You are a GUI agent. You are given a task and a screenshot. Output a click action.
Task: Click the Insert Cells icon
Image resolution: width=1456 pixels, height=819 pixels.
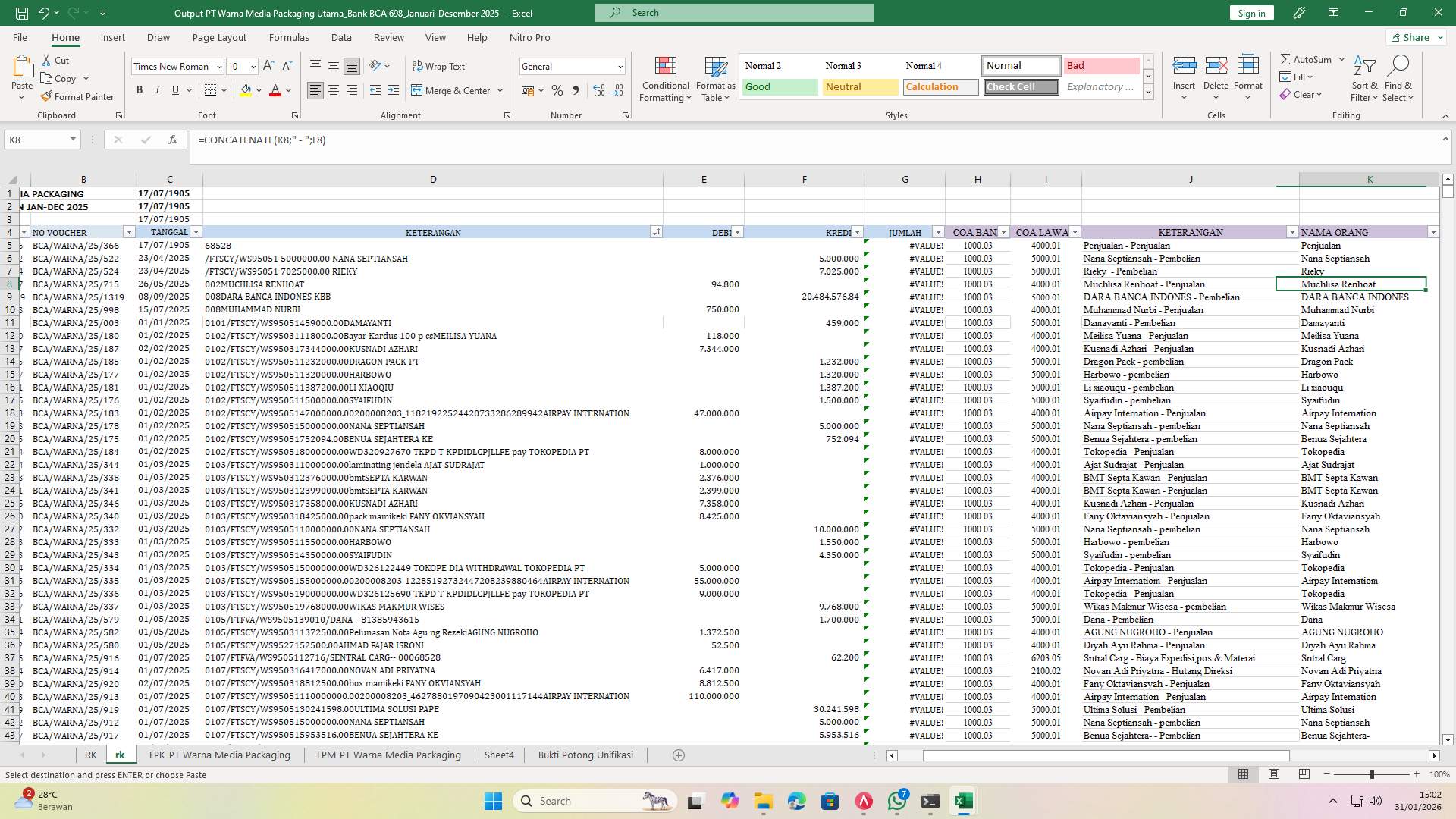pyautogui.click(x=1184, y=72)
